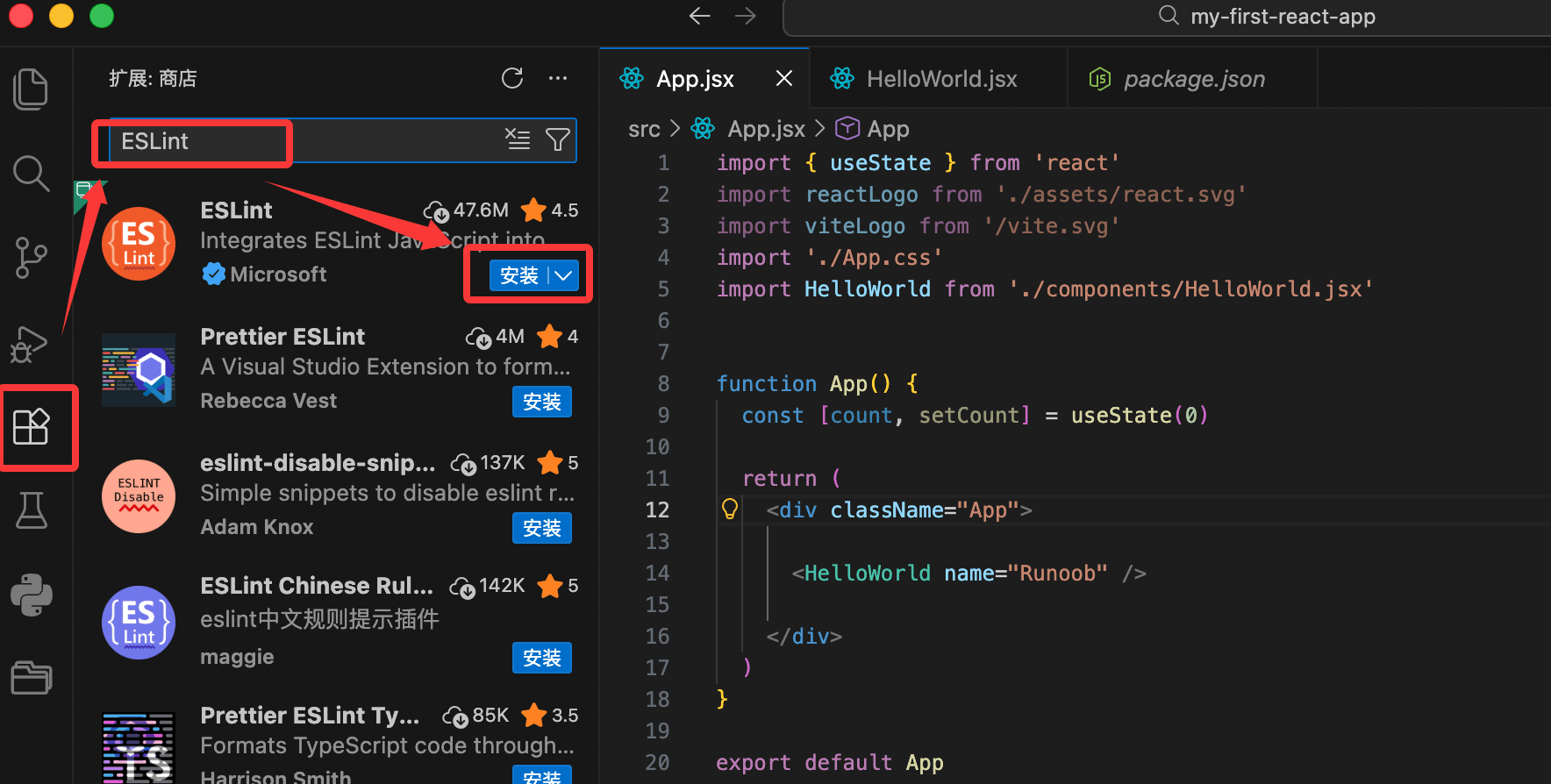Open the Run and Debug view
Screen dimensions: 1551x784
coord(30,344)
